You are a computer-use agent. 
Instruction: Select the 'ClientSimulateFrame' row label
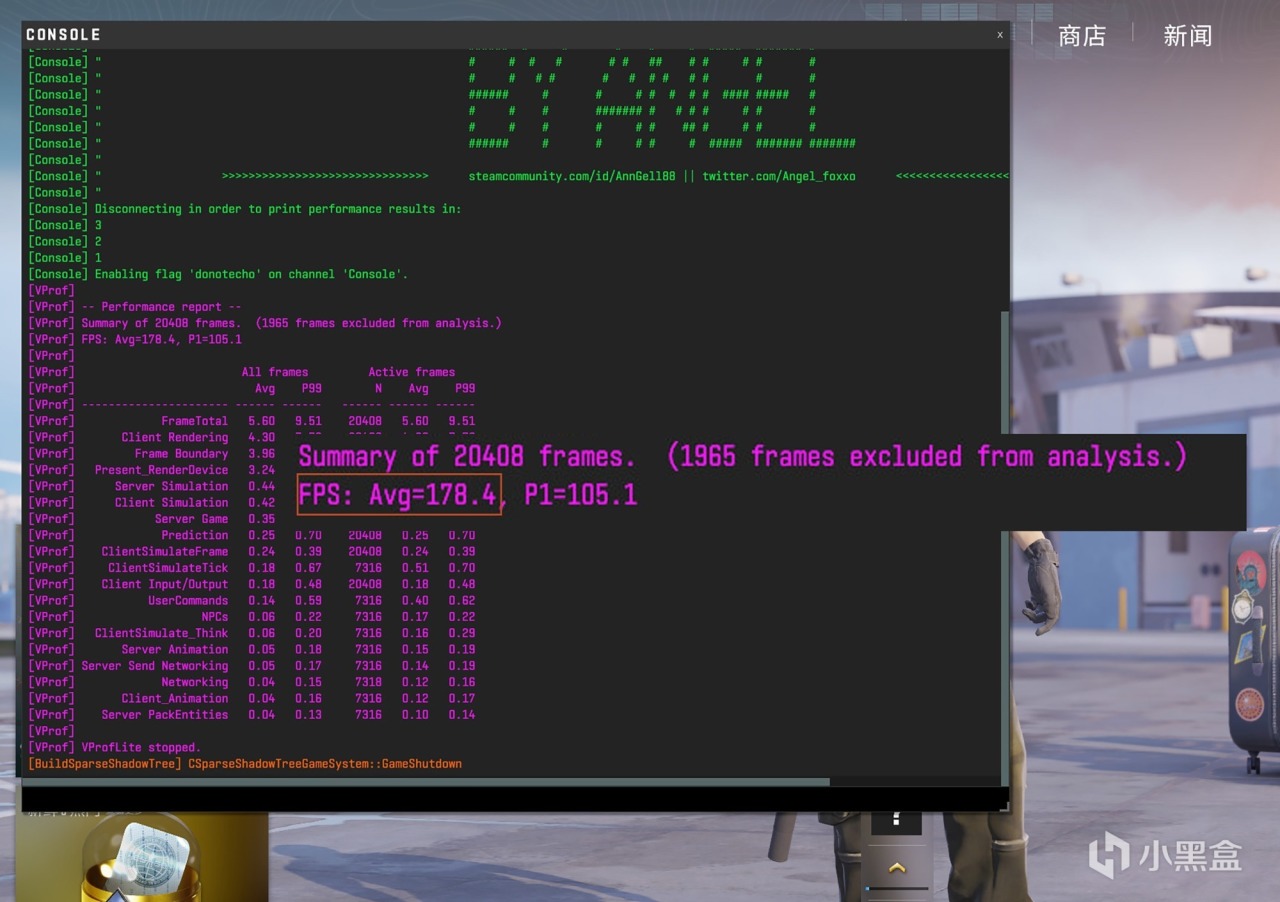point(165,551)
